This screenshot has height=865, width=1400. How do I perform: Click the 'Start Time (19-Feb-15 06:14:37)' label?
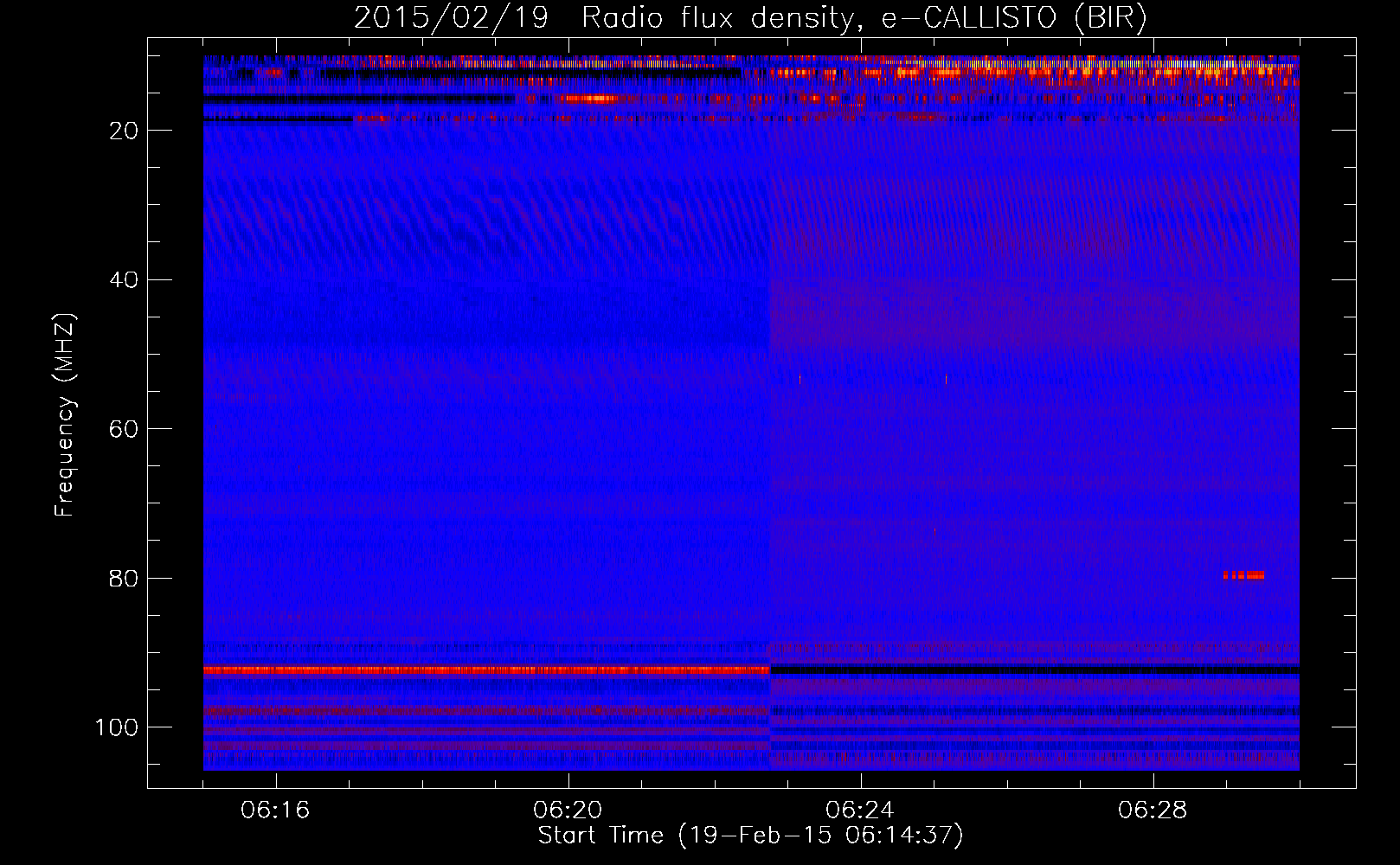[x=750, y=836]
